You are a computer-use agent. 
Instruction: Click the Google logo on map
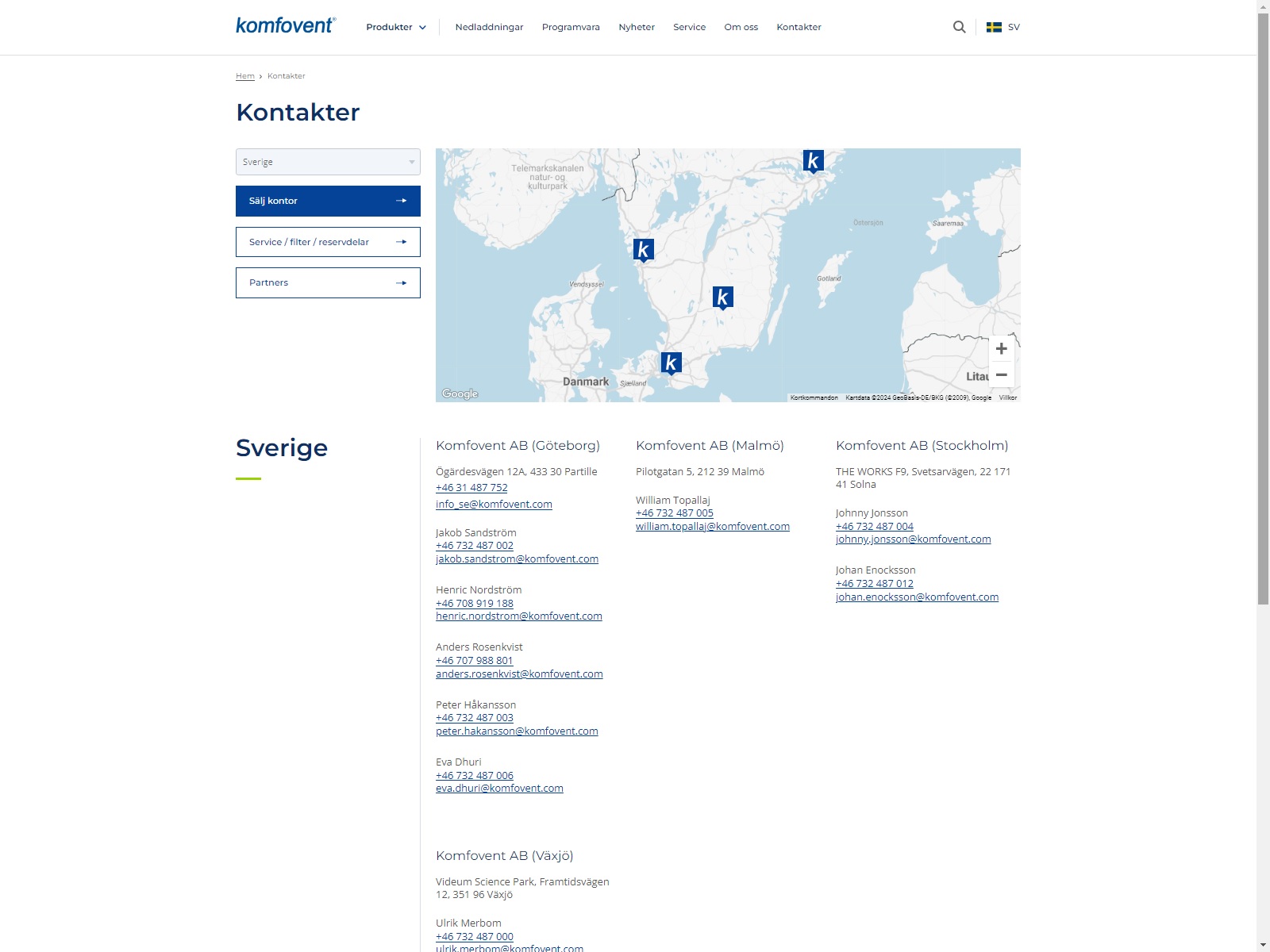(460, 393)
